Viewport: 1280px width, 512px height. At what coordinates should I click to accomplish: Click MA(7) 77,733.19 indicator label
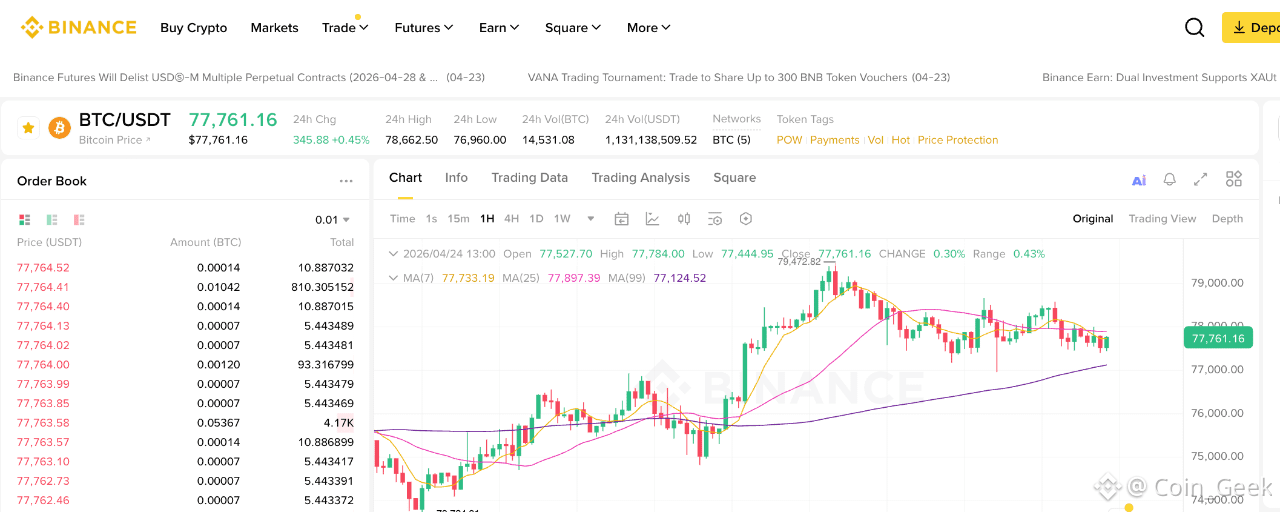[447, 278]
